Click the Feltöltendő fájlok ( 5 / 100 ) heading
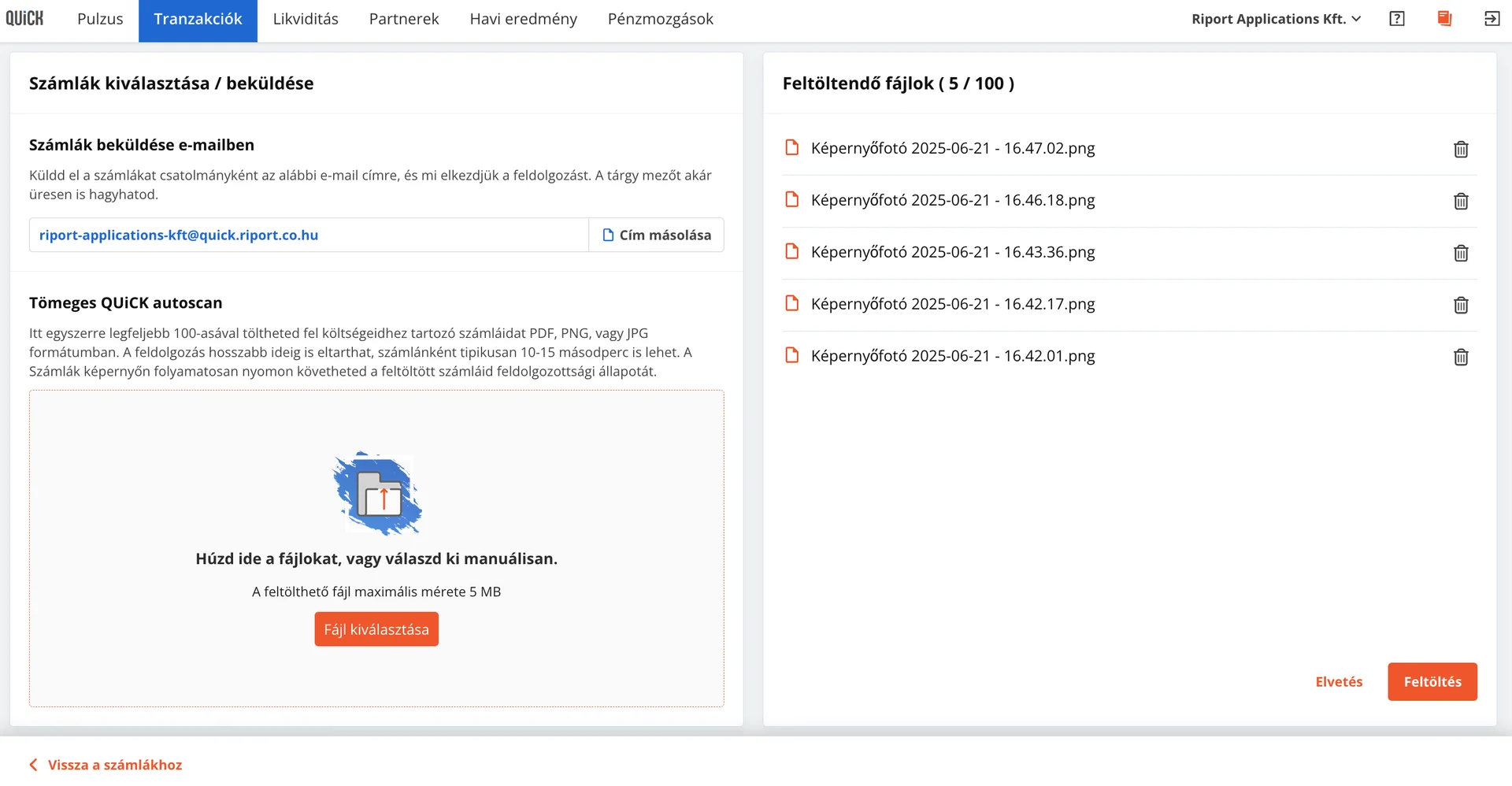This screenshot has width=1512, height=786. pyautogui.click(x=899, y=83)
